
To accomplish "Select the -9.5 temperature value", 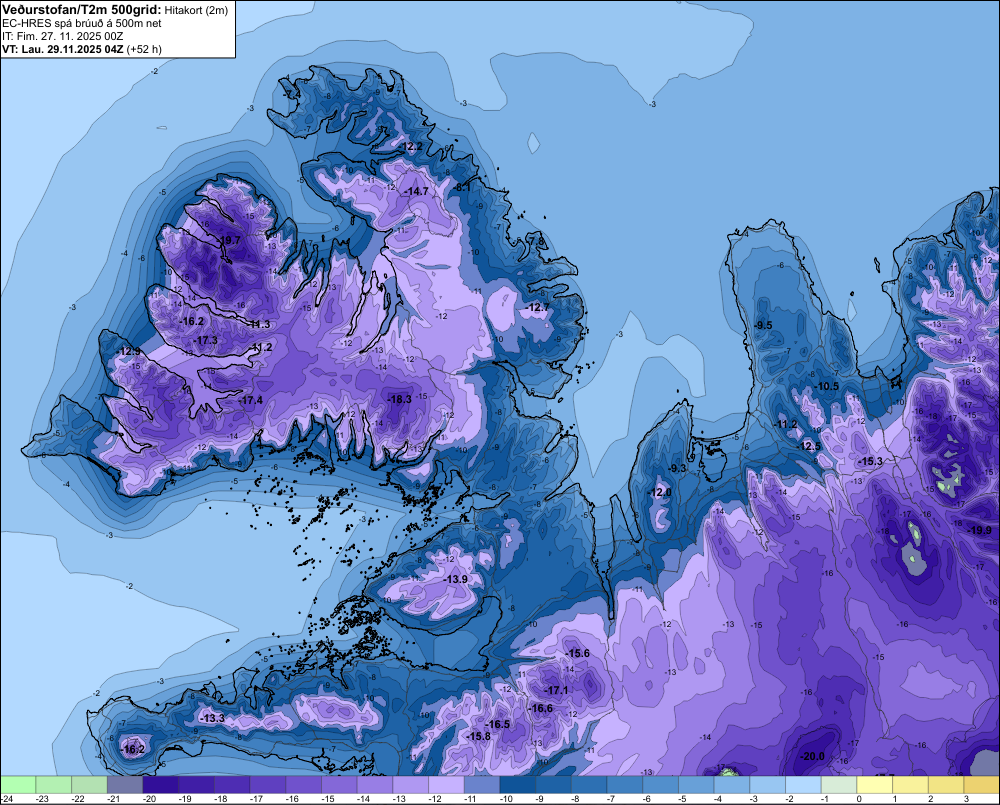I will pos(763,325).
